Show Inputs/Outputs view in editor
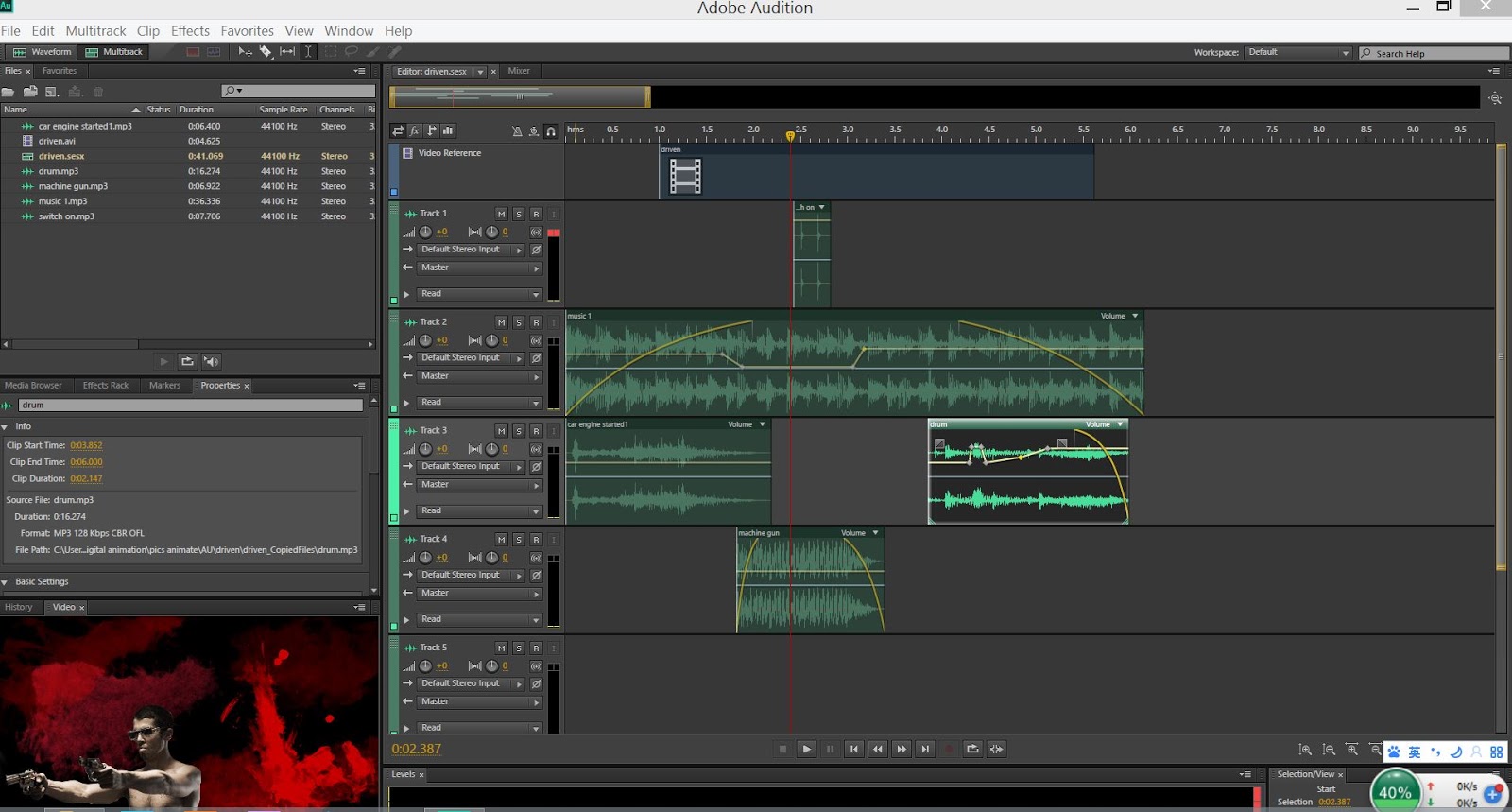 pos(398,130)
